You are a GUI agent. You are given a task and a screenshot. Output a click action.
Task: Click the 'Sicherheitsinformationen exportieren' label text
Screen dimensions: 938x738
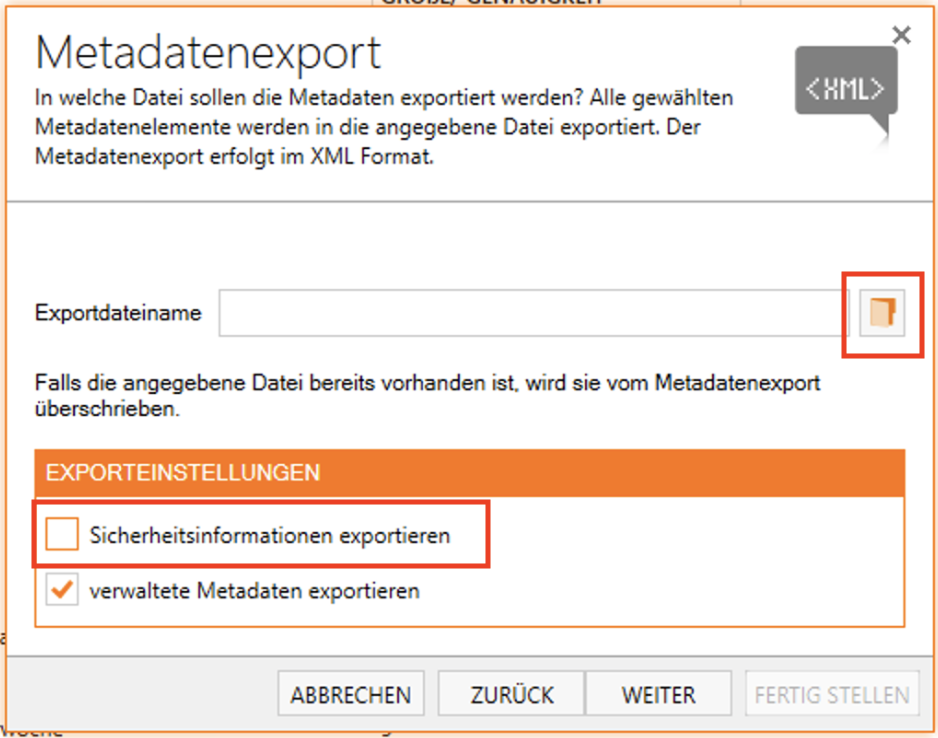pos(270,536)
